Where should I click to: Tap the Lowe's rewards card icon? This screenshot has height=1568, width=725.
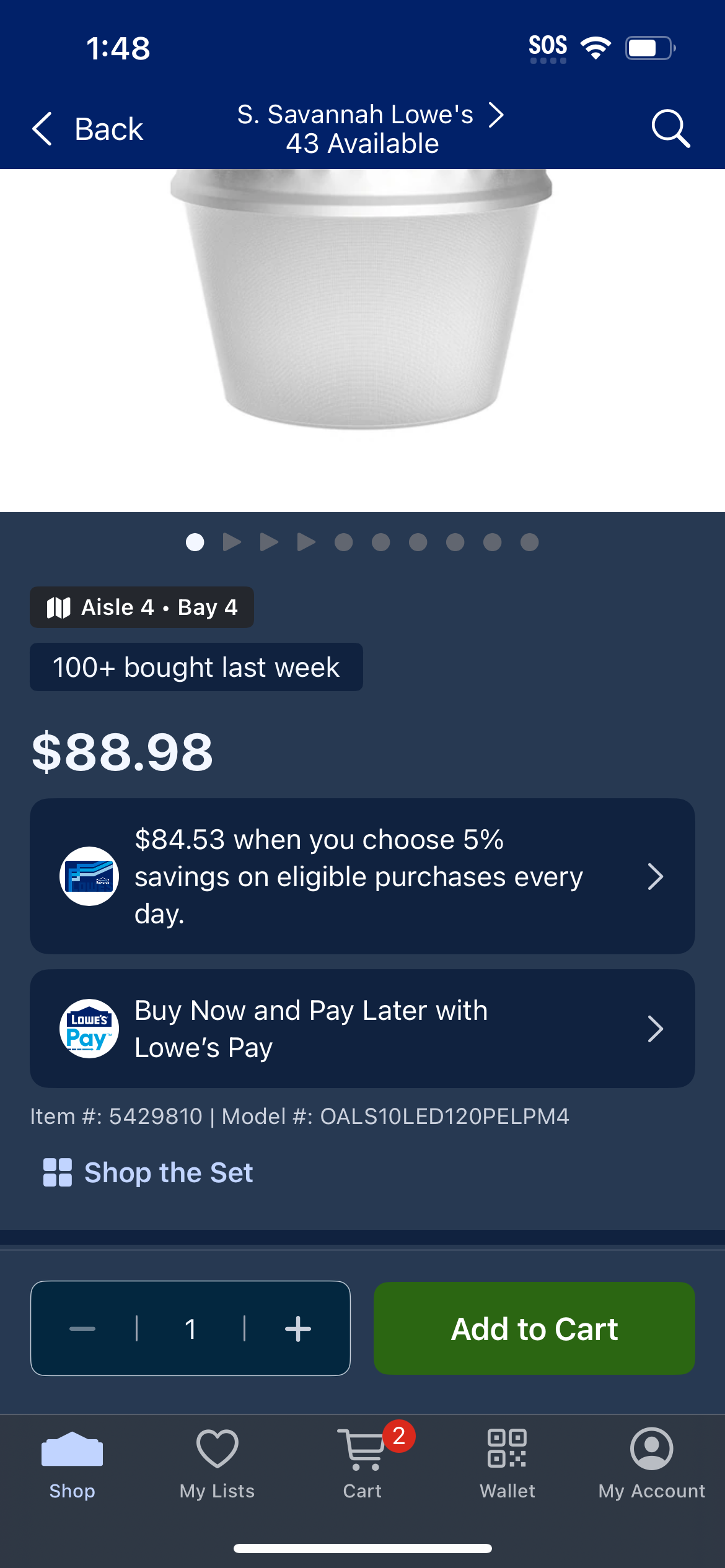pos(89,876)
